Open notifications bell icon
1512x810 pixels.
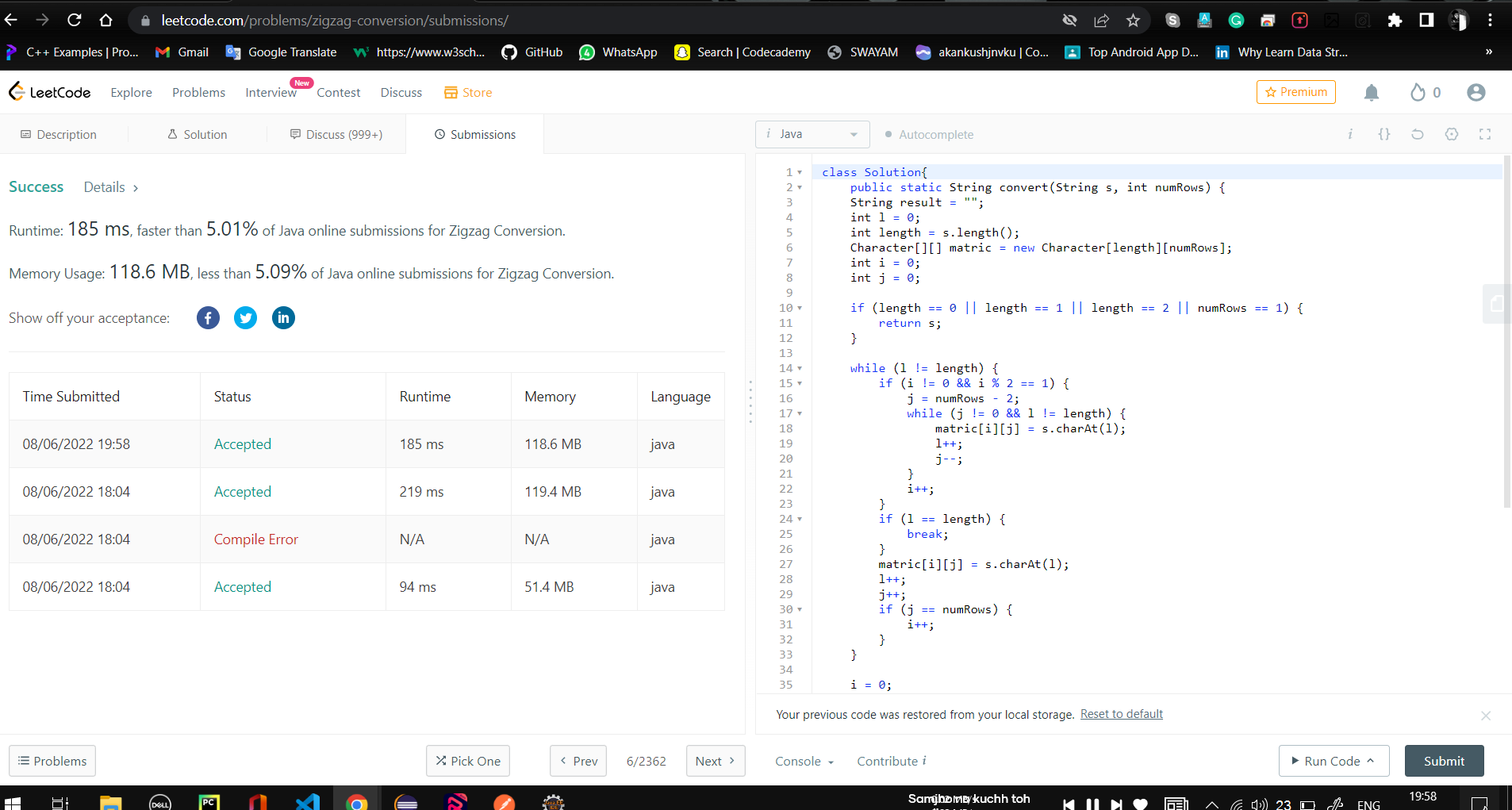[x=1371, y=93]
